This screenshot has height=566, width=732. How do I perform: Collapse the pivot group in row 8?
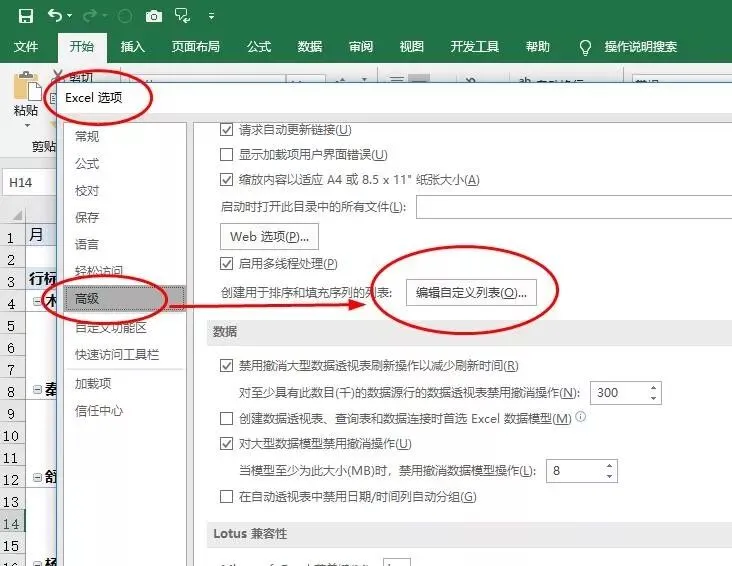click(37, 389)
